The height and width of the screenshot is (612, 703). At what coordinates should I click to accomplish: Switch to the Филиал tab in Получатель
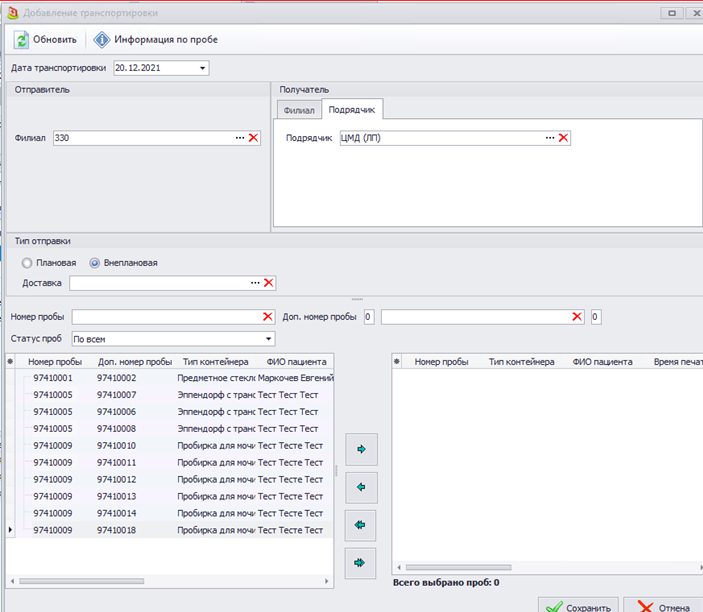click(x=299, y=110)
